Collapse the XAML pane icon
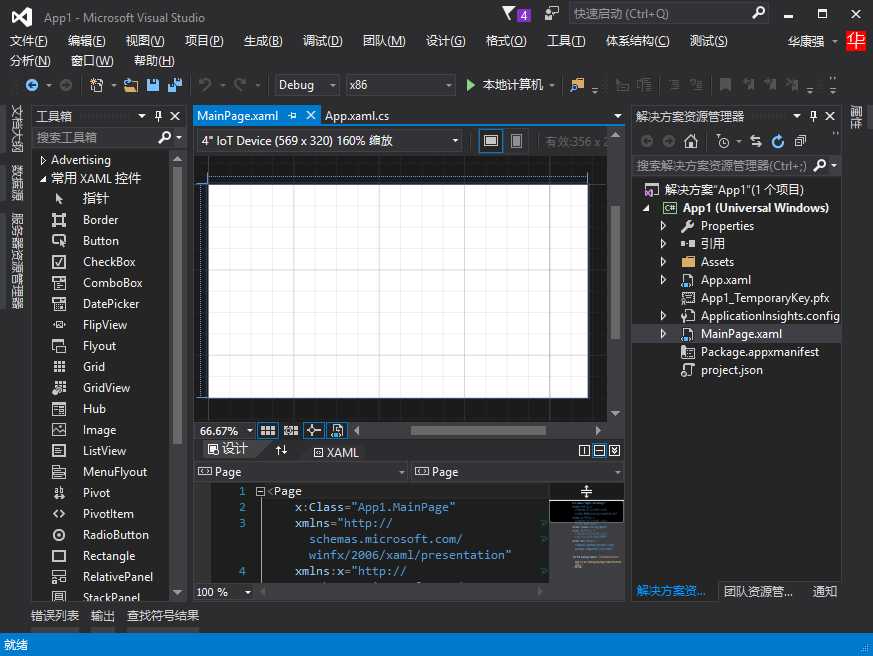873x656 pixels. coord(614,451)
